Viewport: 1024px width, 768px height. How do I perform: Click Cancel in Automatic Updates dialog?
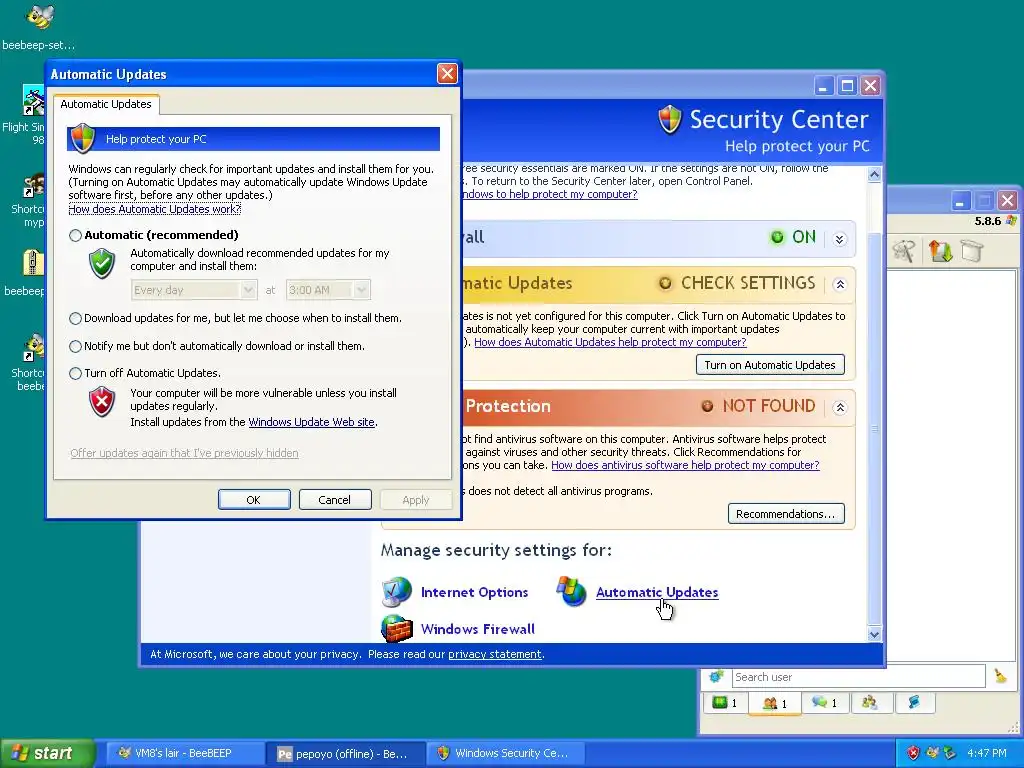point(335,500)
